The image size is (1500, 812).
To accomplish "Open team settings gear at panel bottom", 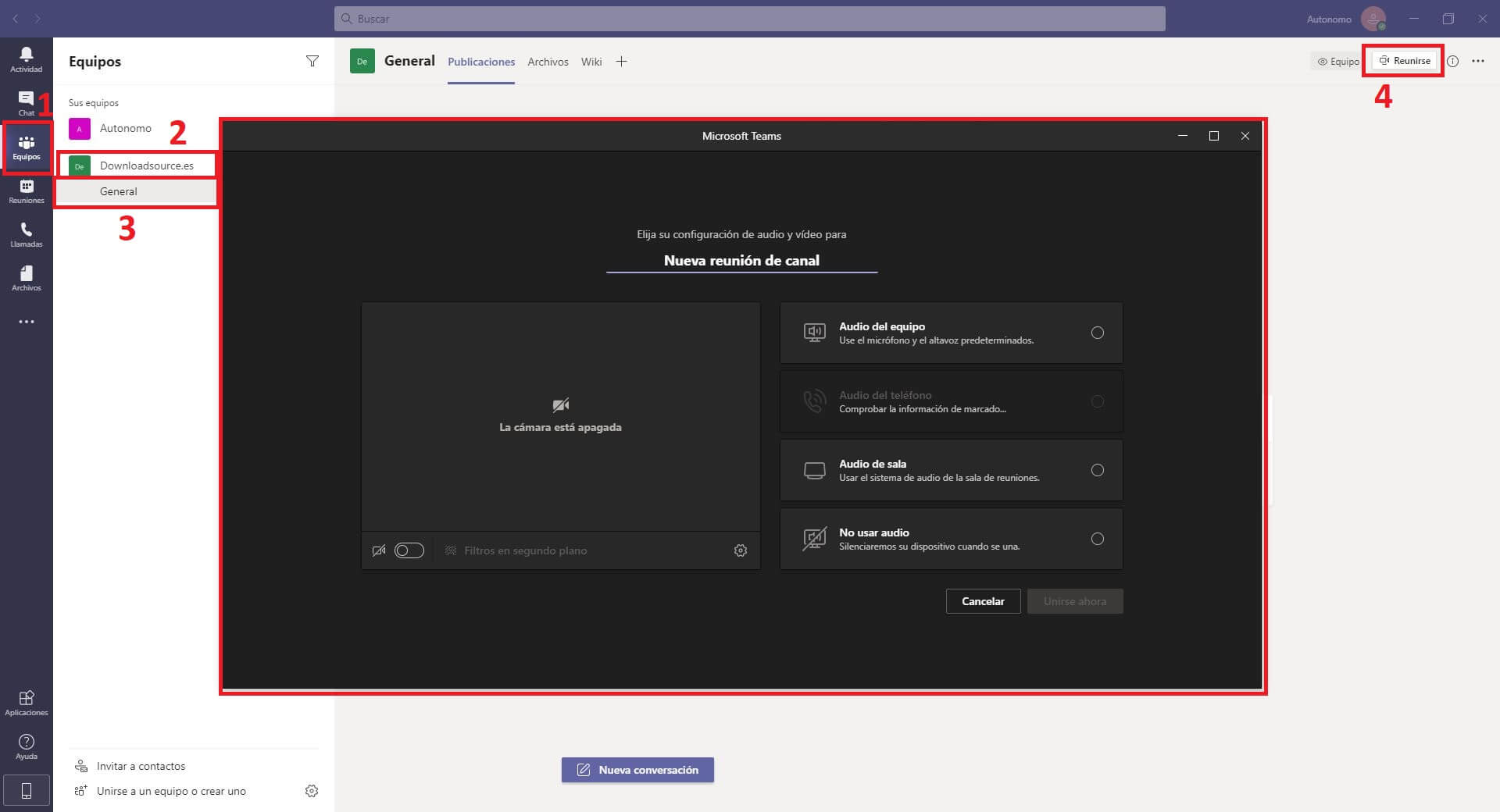I will (312, 791).
